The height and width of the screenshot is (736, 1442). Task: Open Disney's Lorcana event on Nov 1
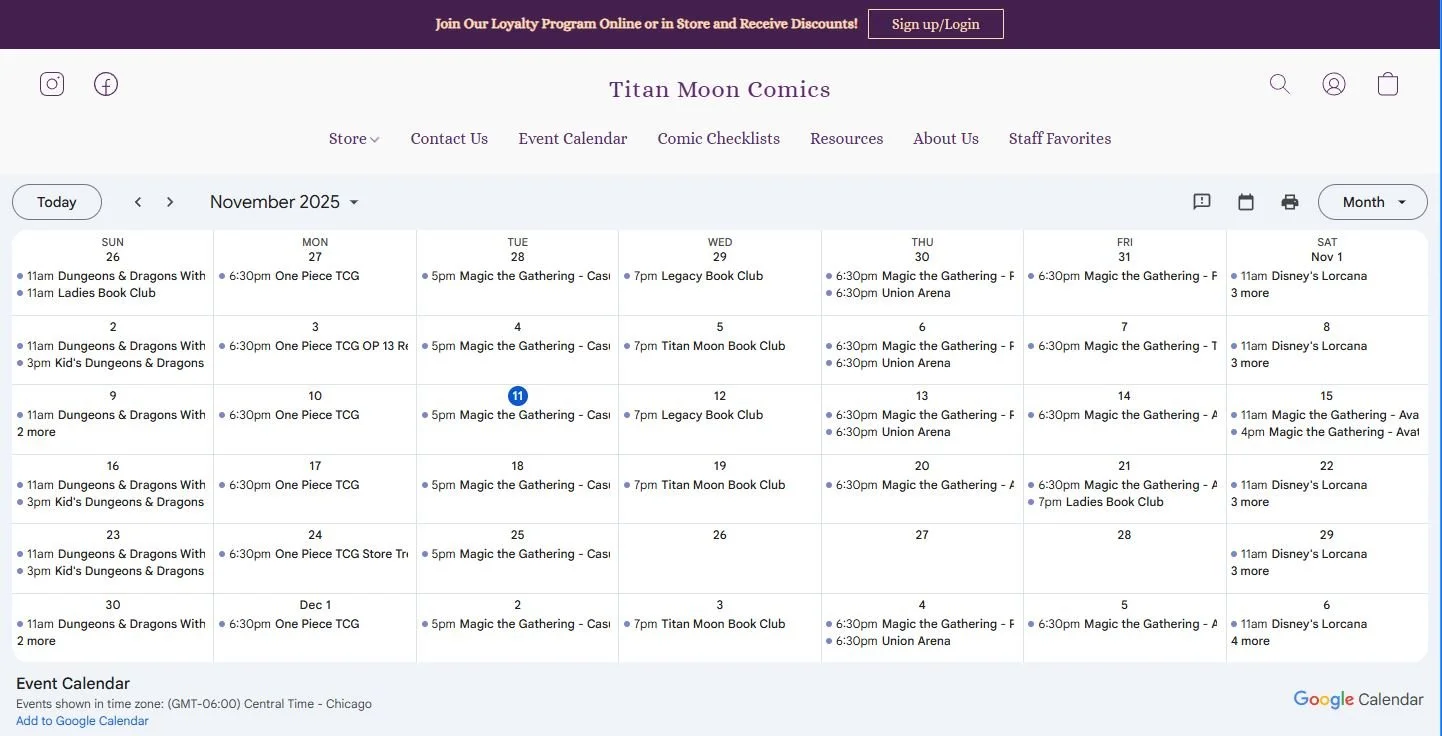pos(1326,276)
